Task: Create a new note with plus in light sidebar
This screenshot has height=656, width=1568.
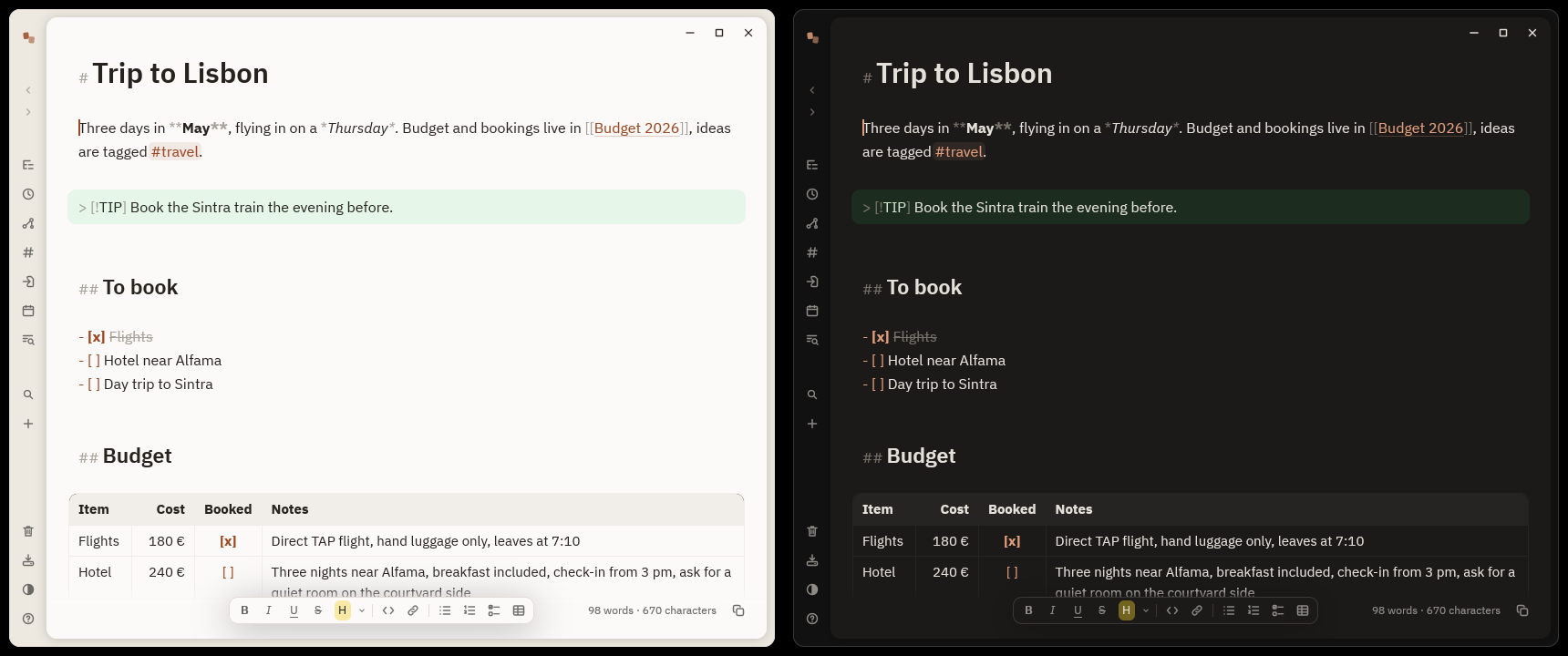Action: pos(28,424)
